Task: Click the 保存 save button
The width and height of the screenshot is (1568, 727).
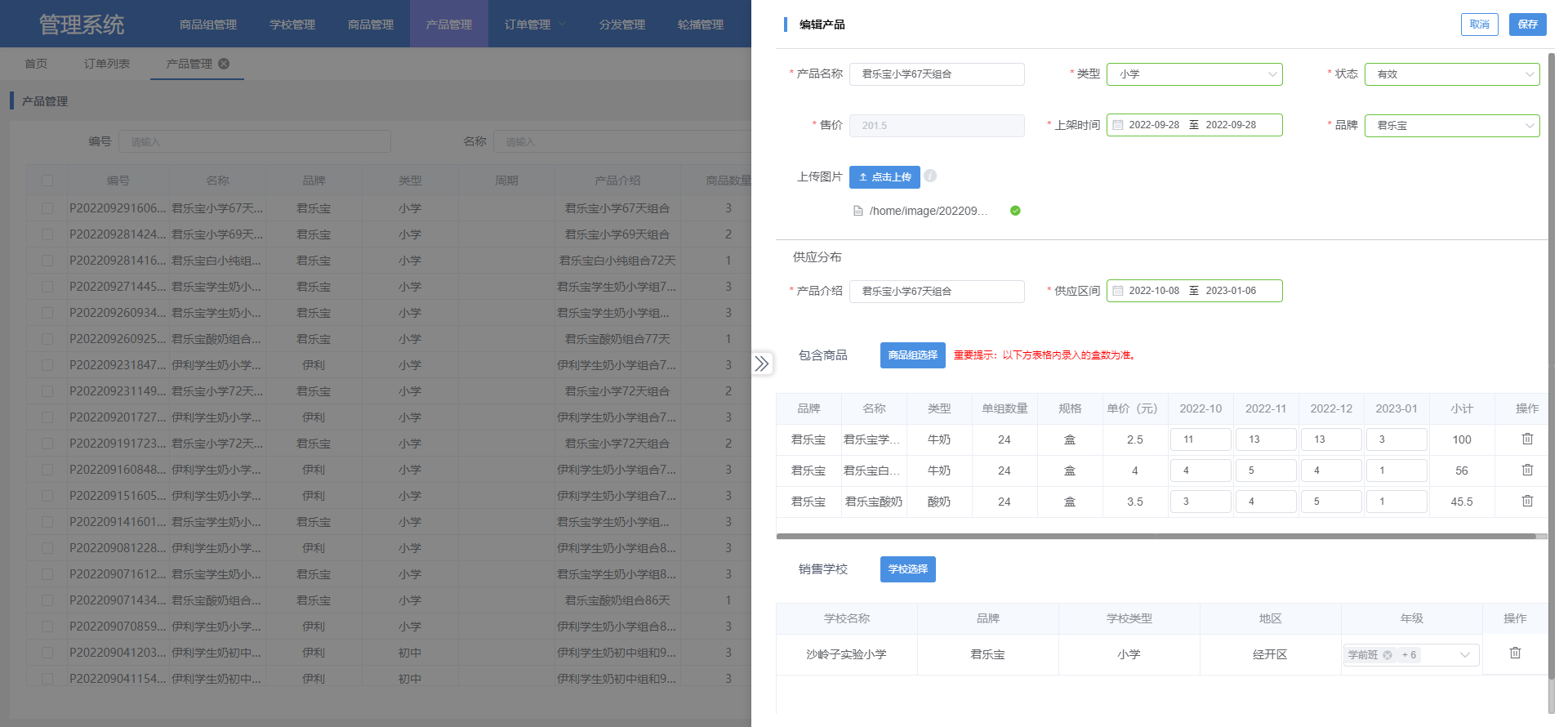Action: [x=1528, y=25]
